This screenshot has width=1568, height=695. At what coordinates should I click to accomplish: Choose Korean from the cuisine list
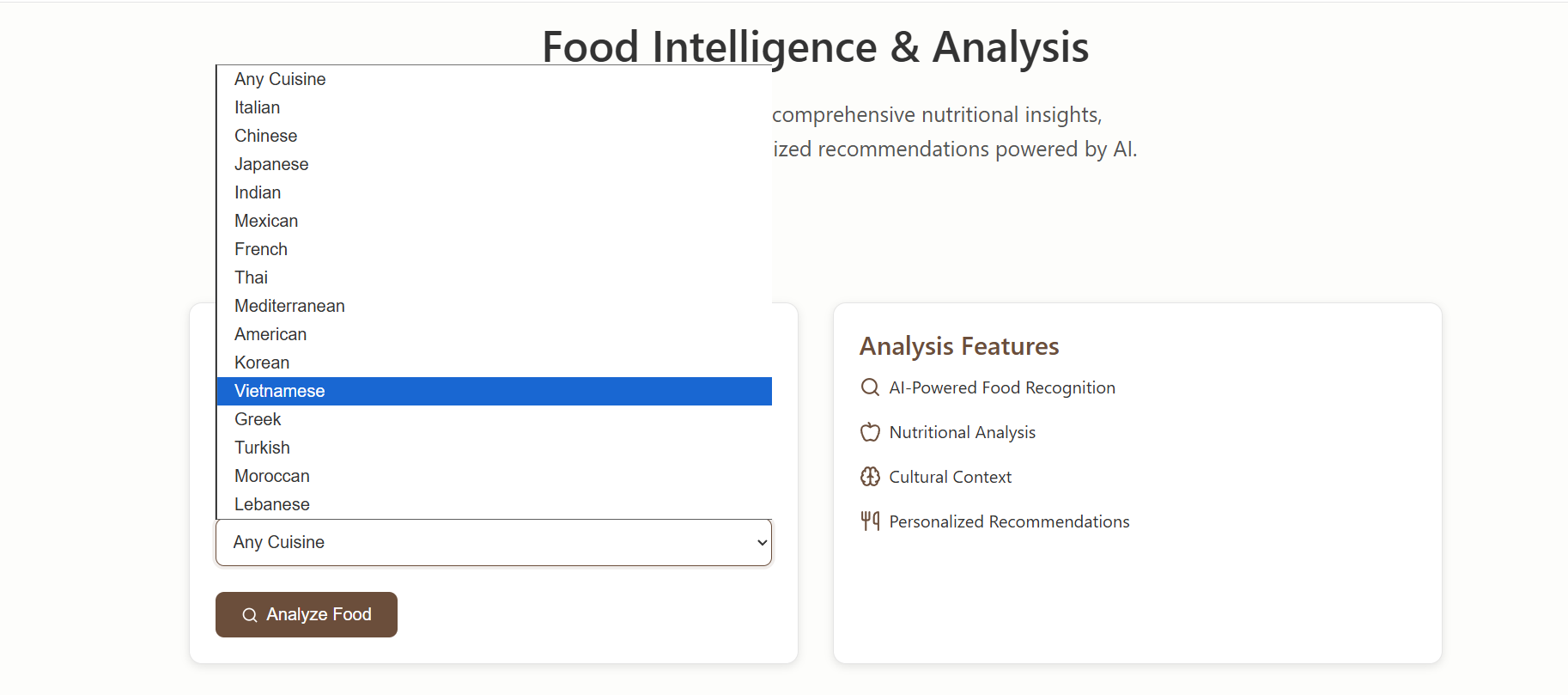262,363
